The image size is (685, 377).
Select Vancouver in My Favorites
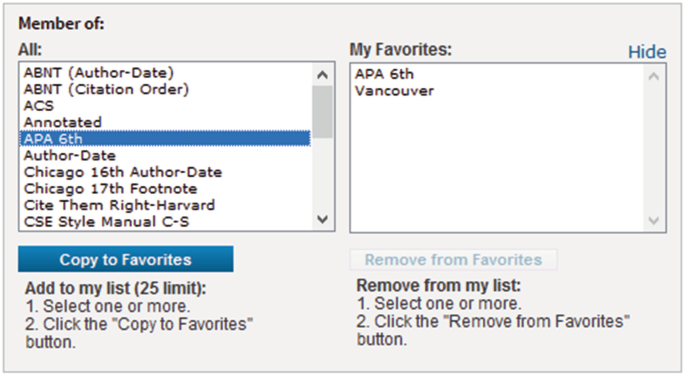(x=497, y=91)
